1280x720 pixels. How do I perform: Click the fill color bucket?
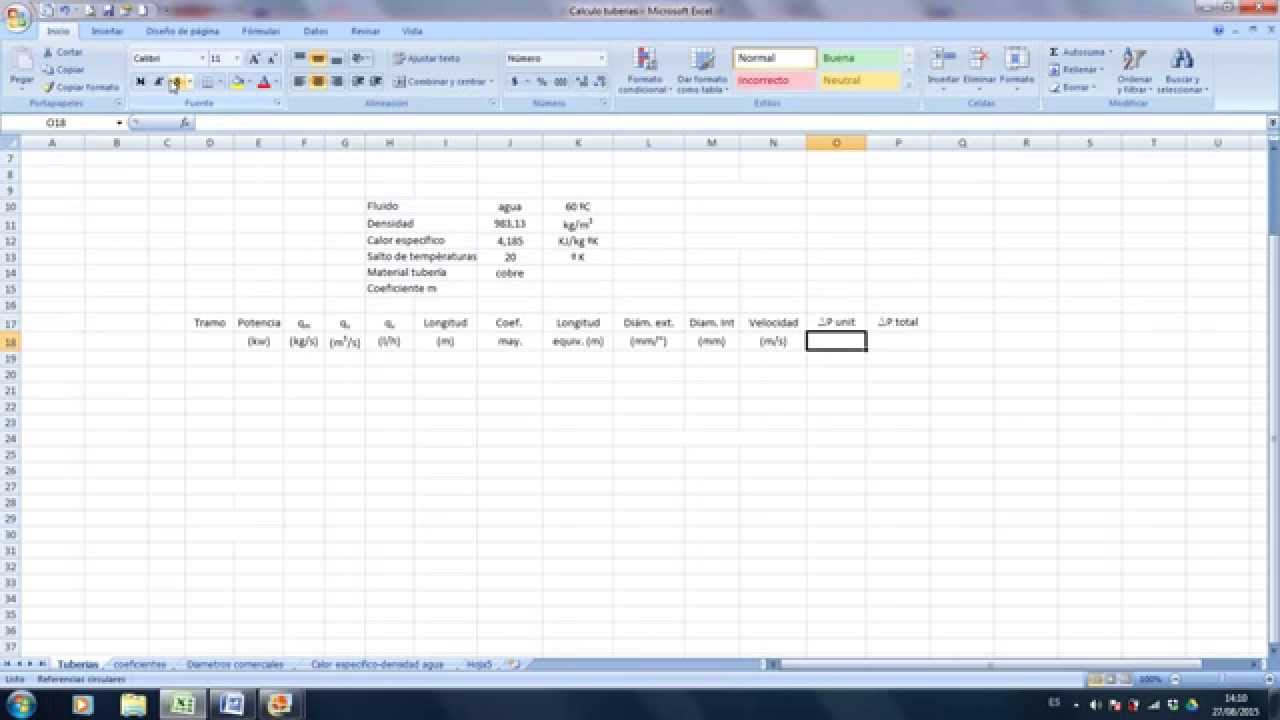(237, 82)
